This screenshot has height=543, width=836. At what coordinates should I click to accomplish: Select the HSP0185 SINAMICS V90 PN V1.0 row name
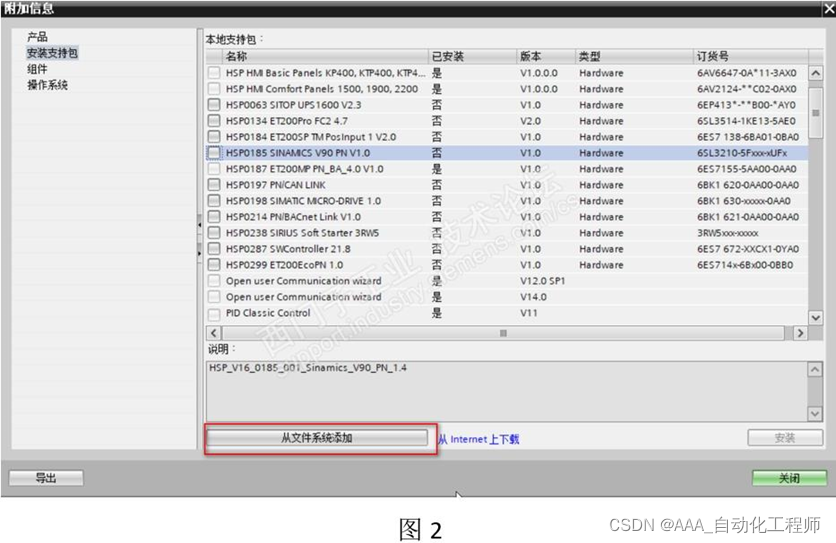[x=298, y=153]
